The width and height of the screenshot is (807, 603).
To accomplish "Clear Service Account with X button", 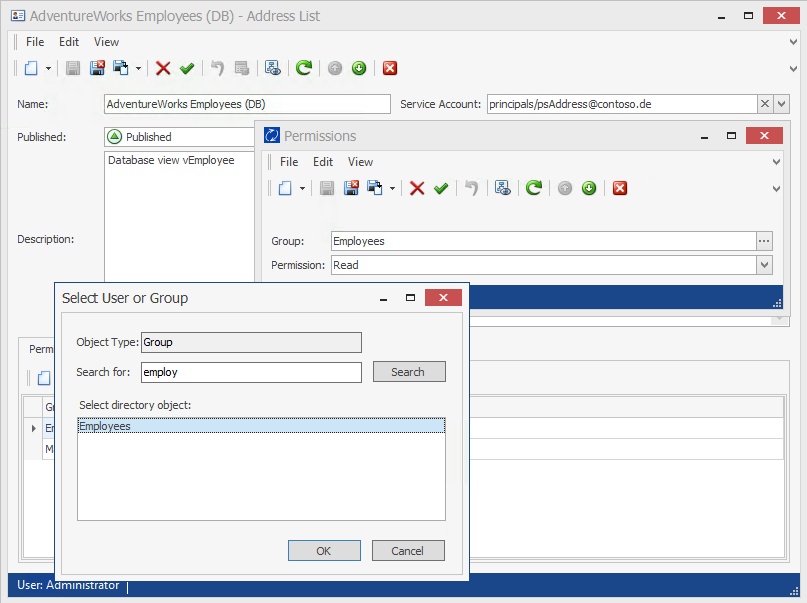I will pyautogui.click(x=765, y=104).
